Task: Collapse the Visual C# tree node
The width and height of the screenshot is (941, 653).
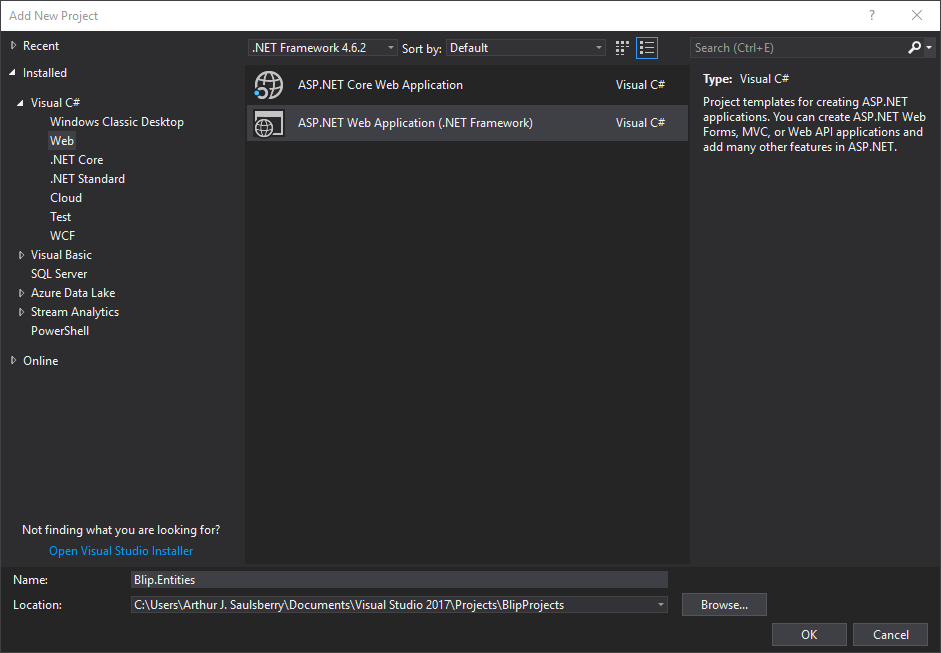Action: (20, 103)
